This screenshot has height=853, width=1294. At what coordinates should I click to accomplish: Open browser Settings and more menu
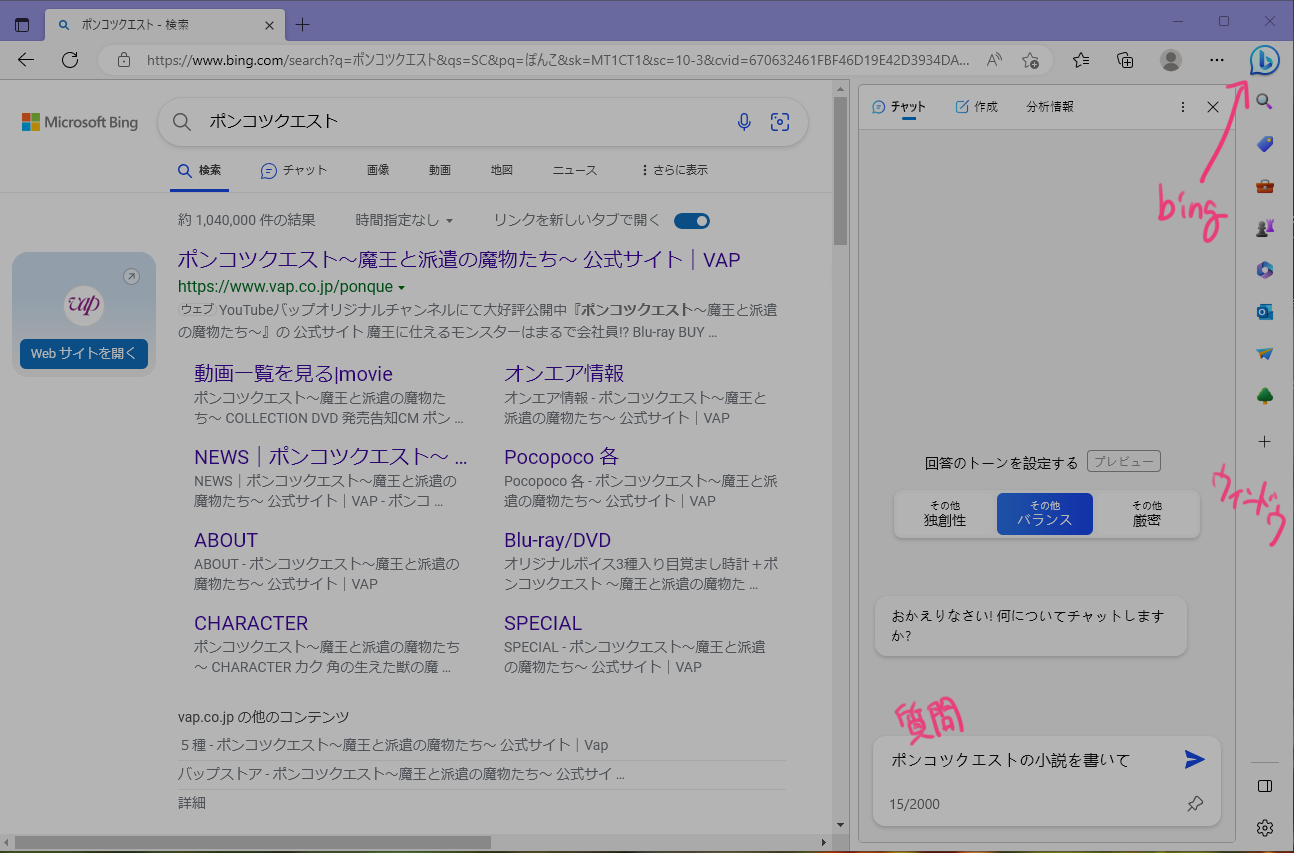point(1216,60)
